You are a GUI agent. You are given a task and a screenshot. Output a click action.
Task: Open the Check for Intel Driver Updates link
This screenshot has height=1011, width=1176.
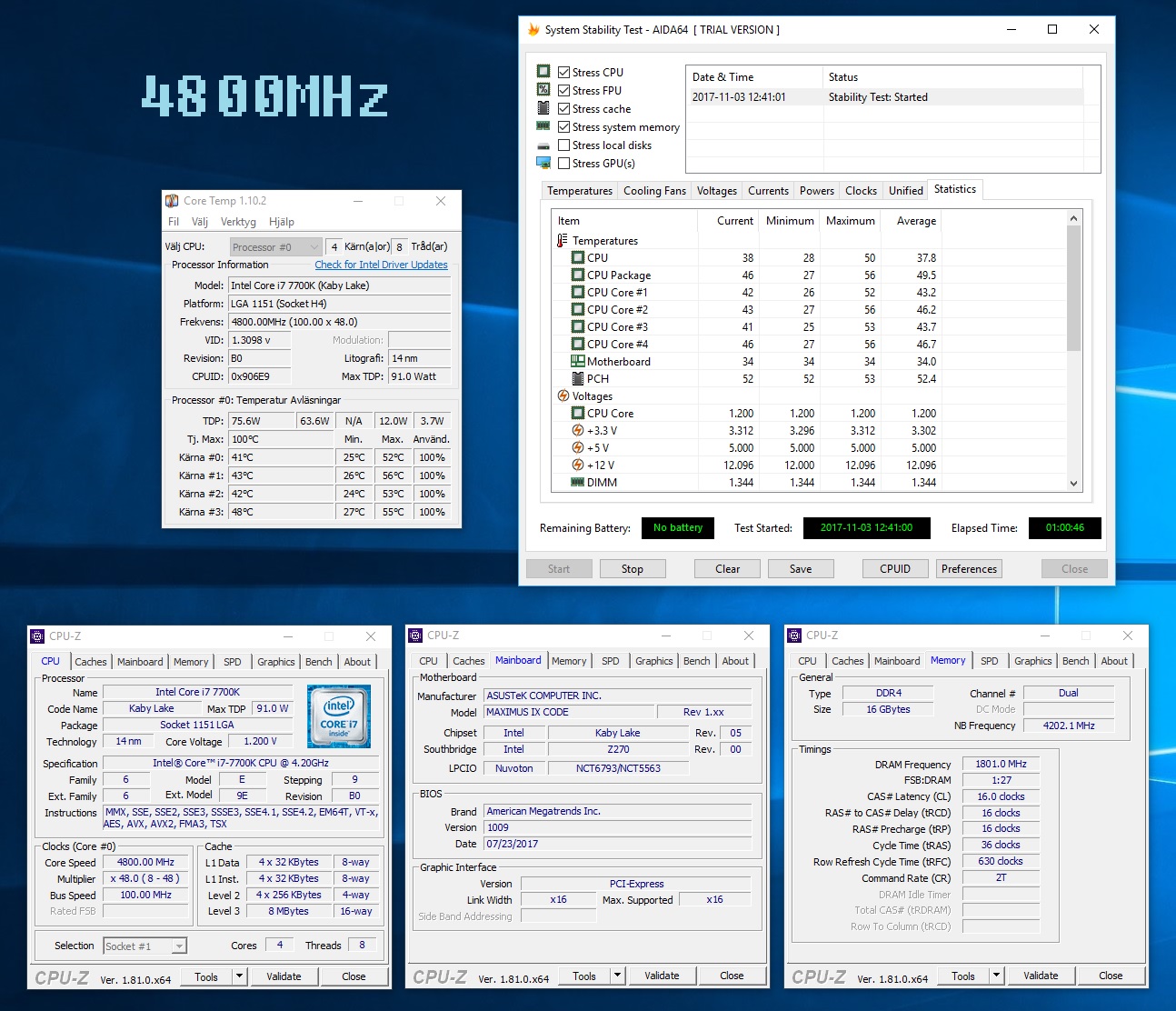[x=381, y=265]
